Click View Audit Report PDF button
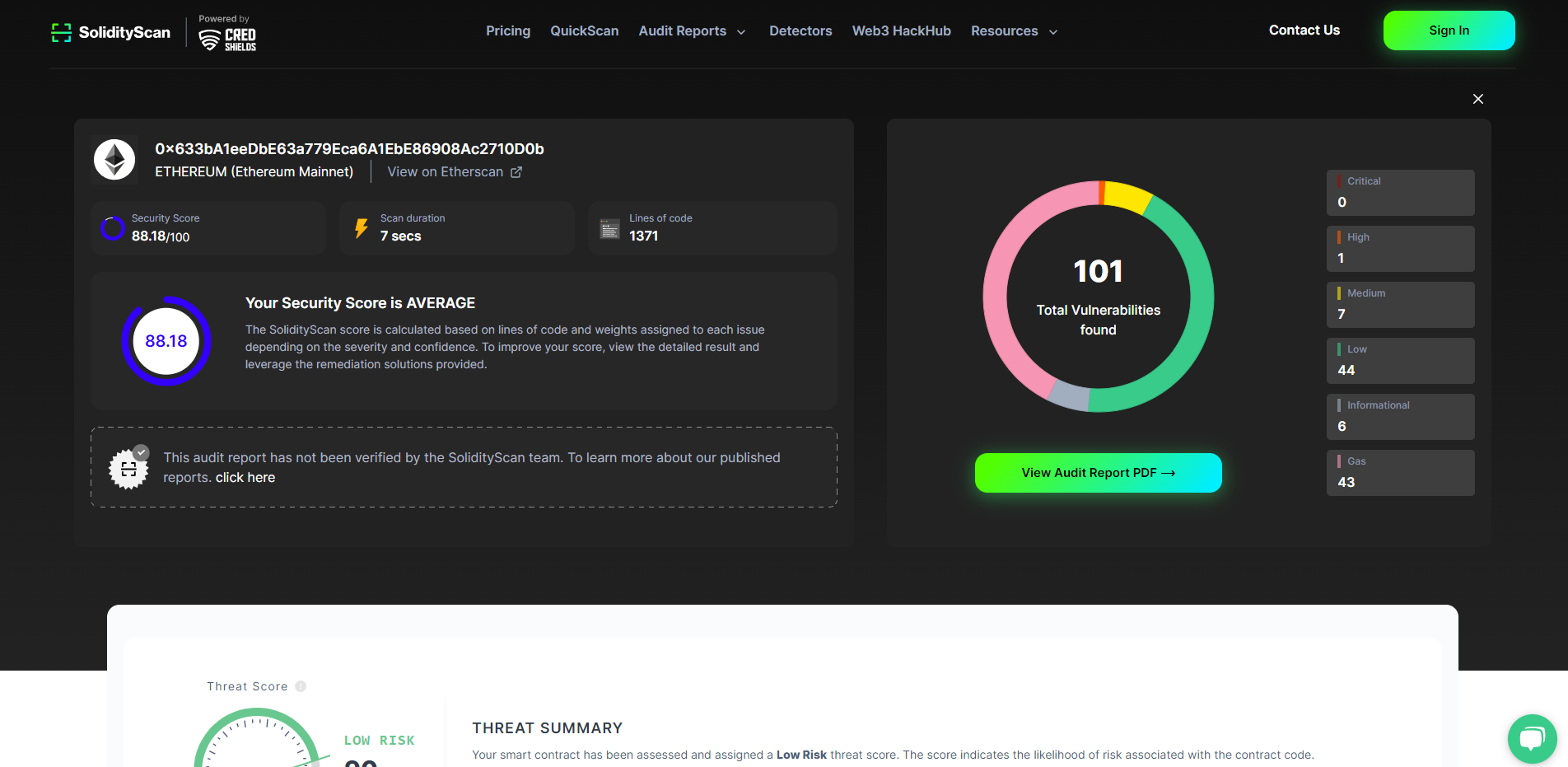 pos(1098,473)
